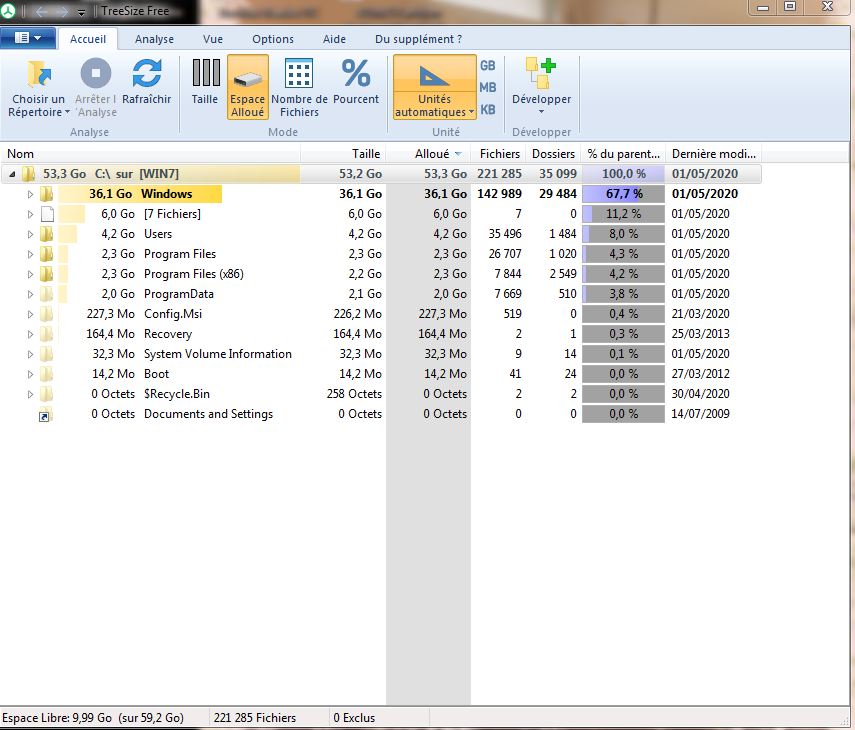This screenshot has width=855, height=730.
Task: Expand the [7 Fichiers] node
Action: coord(31,214)
